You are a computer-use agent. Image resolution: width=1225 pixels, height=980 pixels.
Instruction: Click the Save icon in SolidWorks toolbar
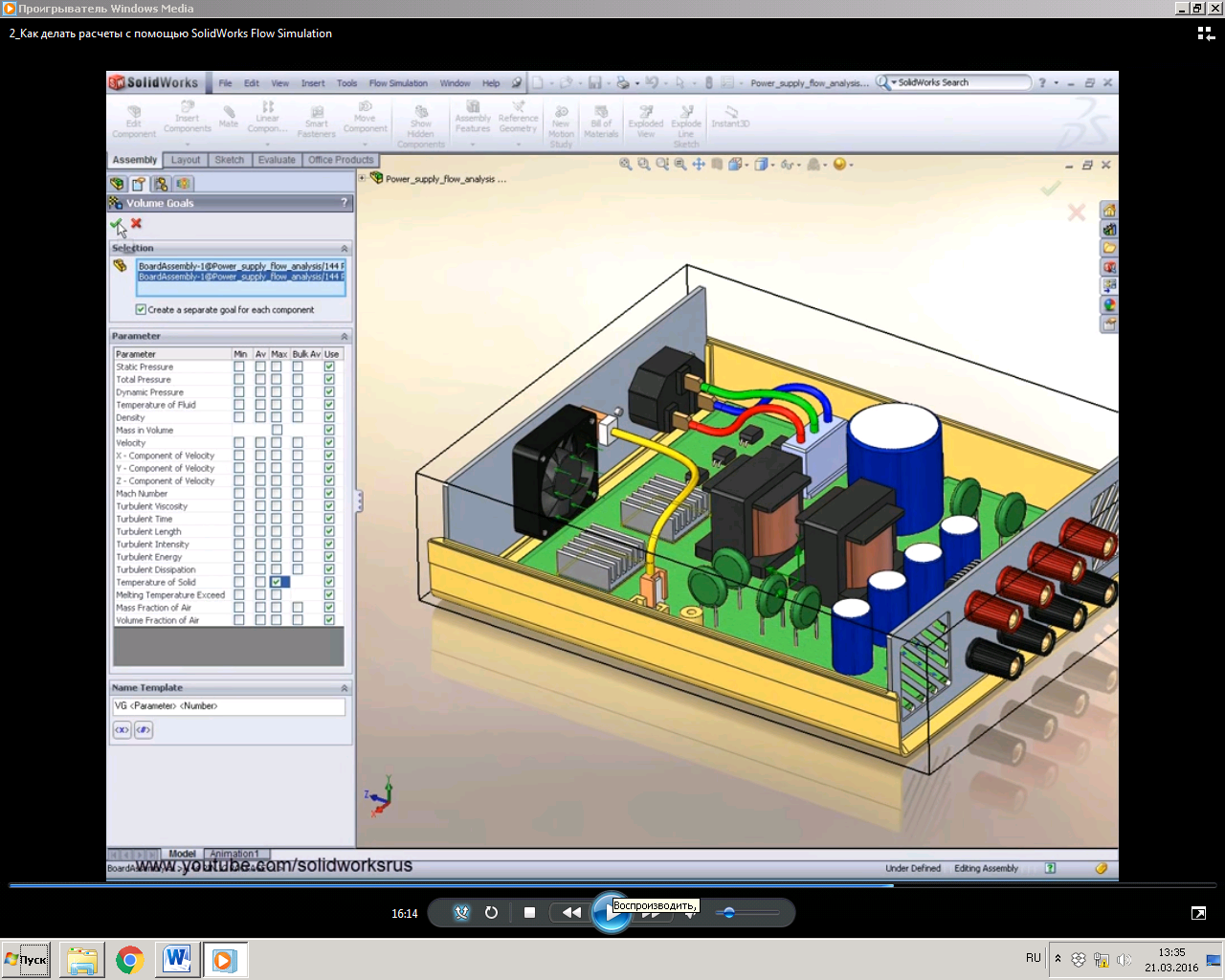[595, 83]
